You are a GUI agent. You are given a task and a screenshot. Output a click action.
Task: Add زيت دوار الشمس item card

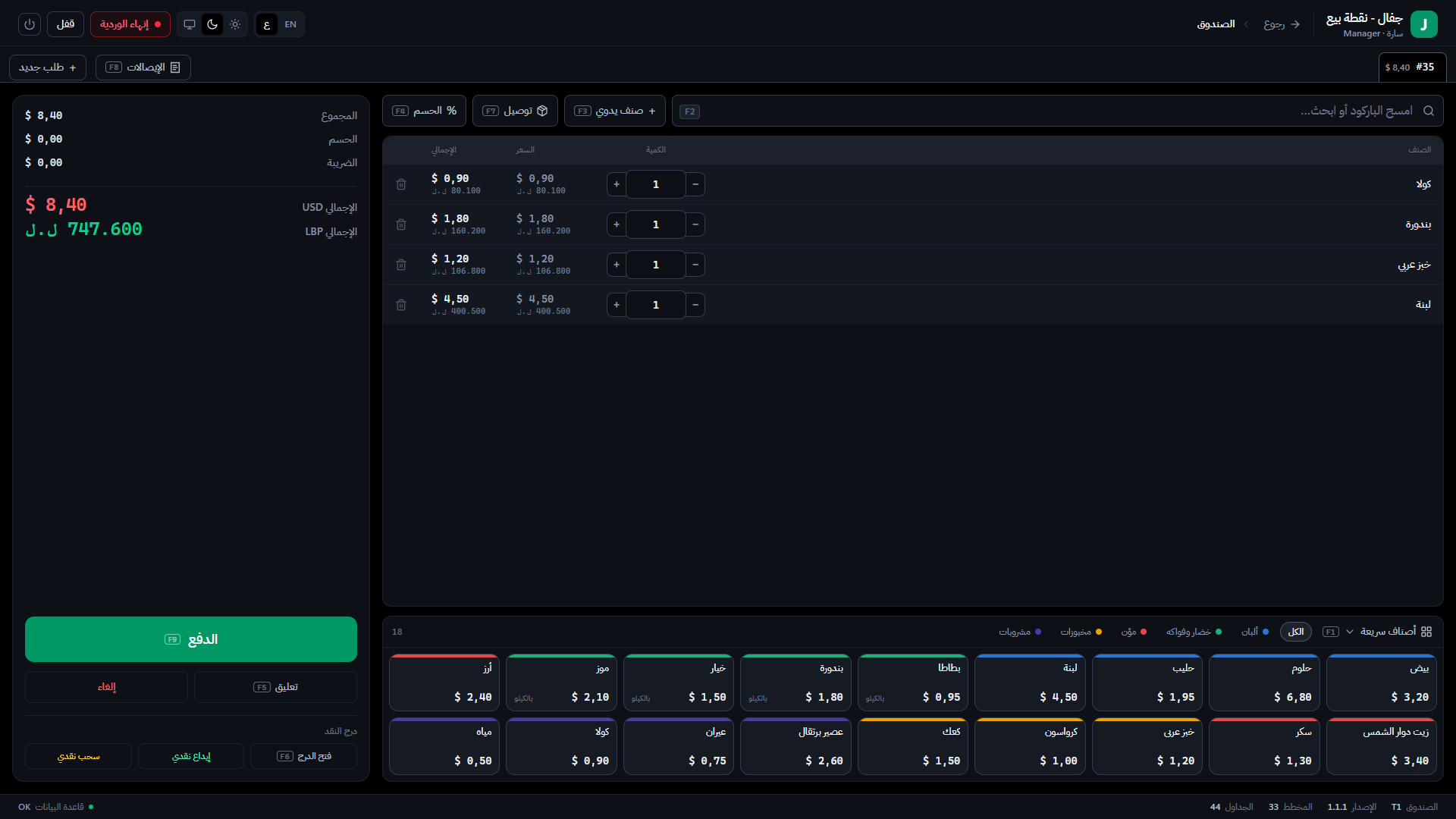tap(1382, 746)
